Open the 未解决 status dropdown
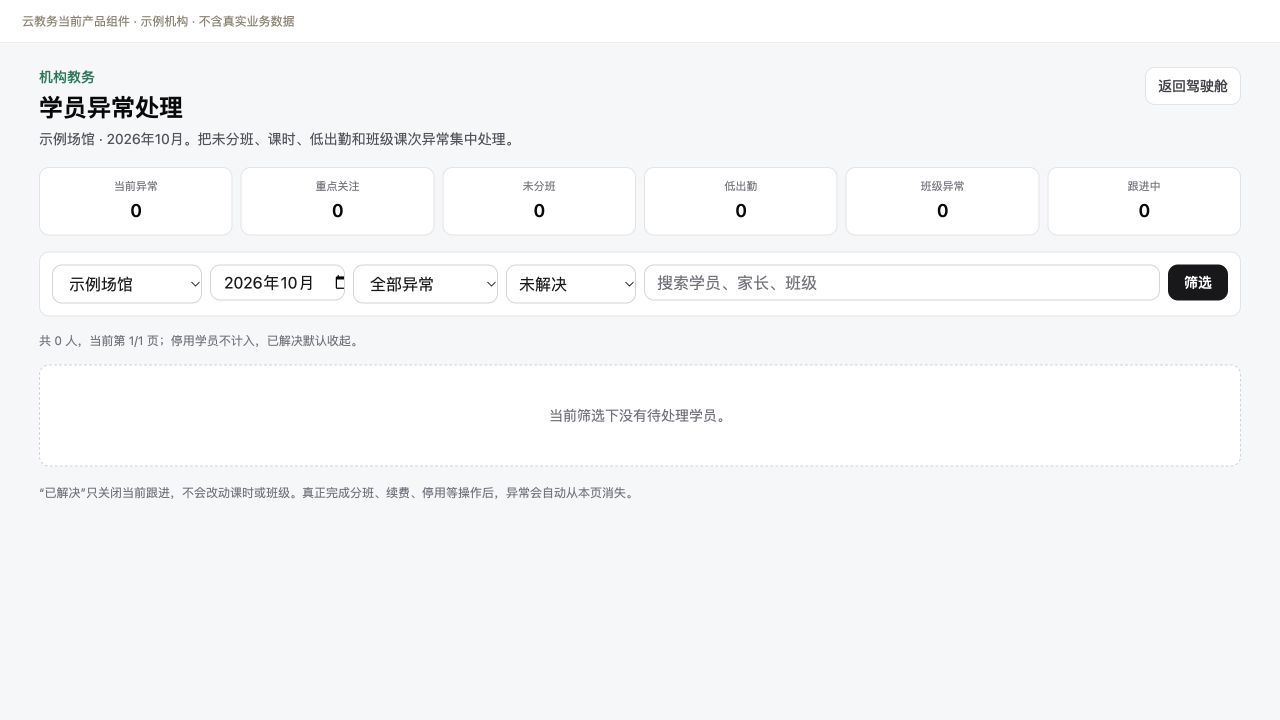This screenshot has height=720, width=1280. click(x=571, y=284)
